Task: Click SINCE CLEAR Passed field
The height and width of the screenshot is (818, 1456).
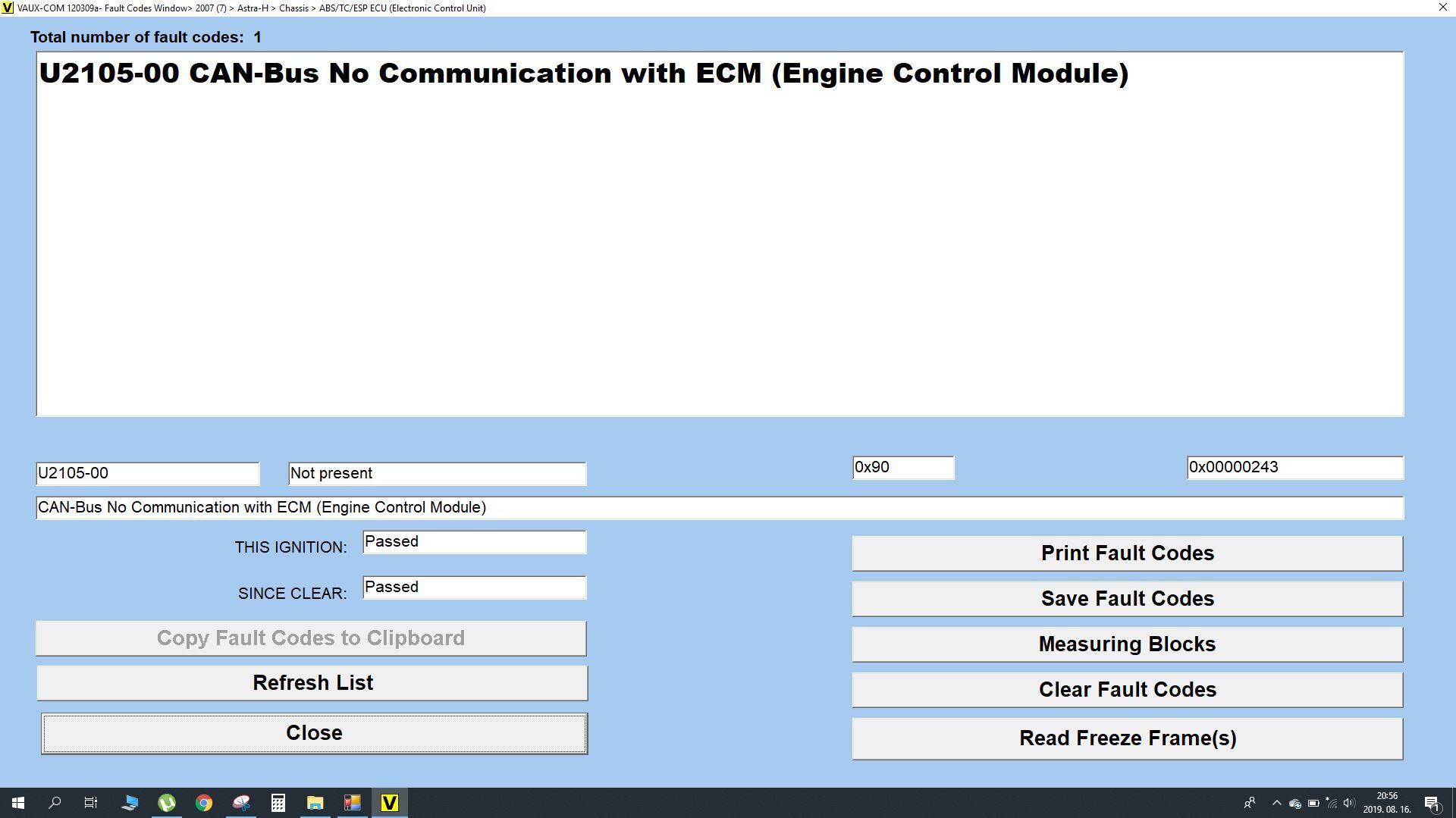Action: click(475, 588)
